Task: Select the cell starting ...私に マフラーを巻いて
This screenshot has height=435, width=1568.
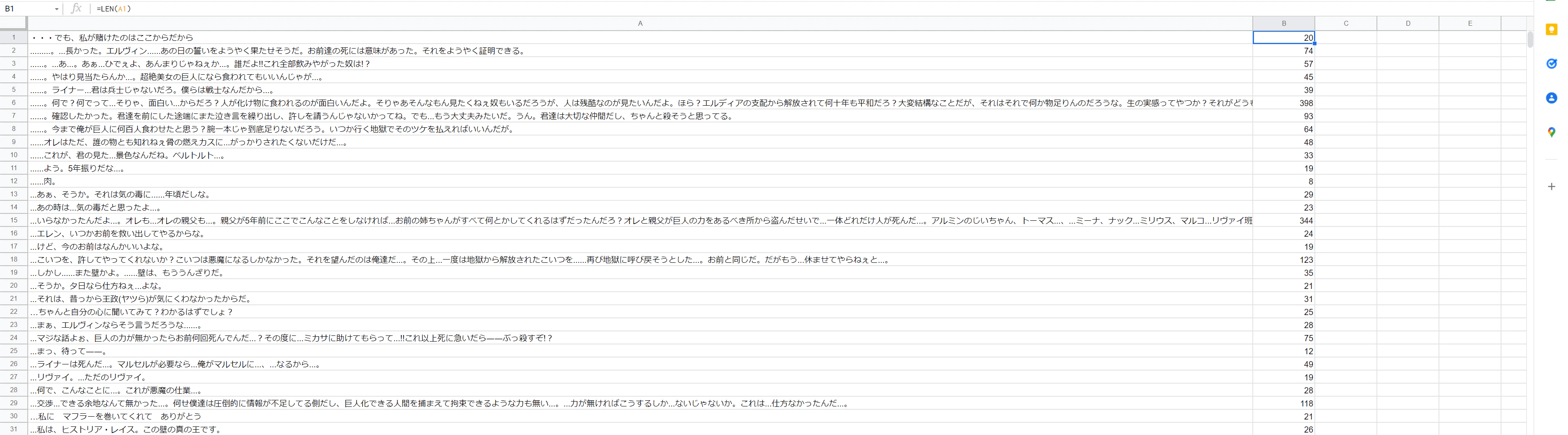Action: pos(640,416)
